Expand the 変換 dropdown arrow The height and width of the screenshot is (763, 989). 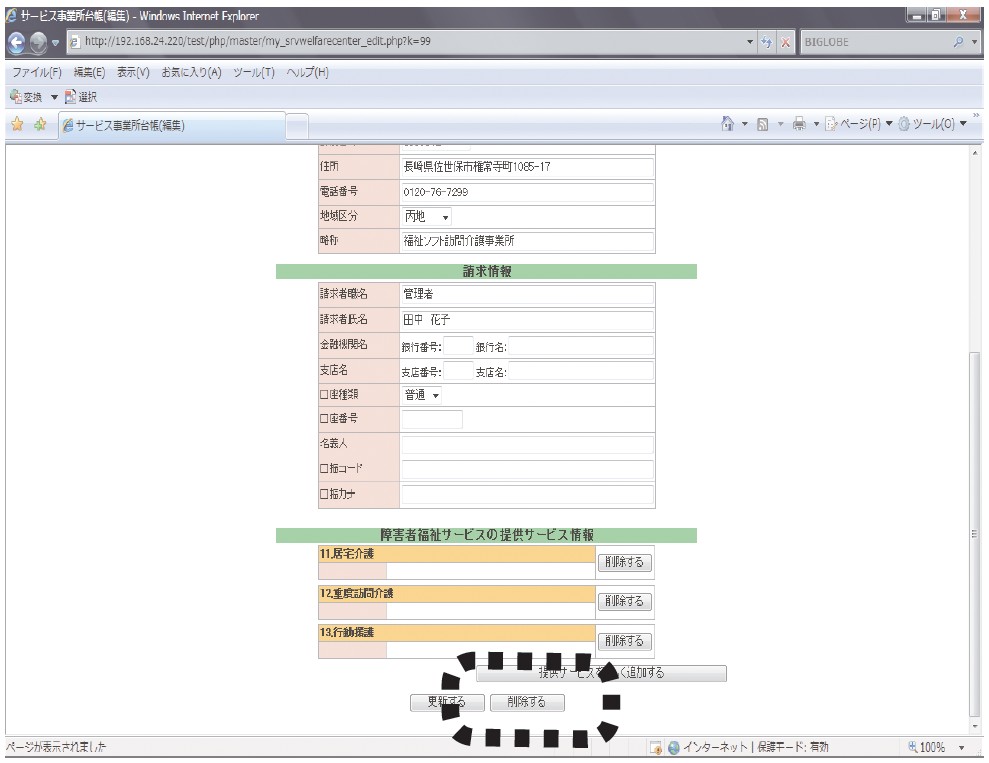54,97
